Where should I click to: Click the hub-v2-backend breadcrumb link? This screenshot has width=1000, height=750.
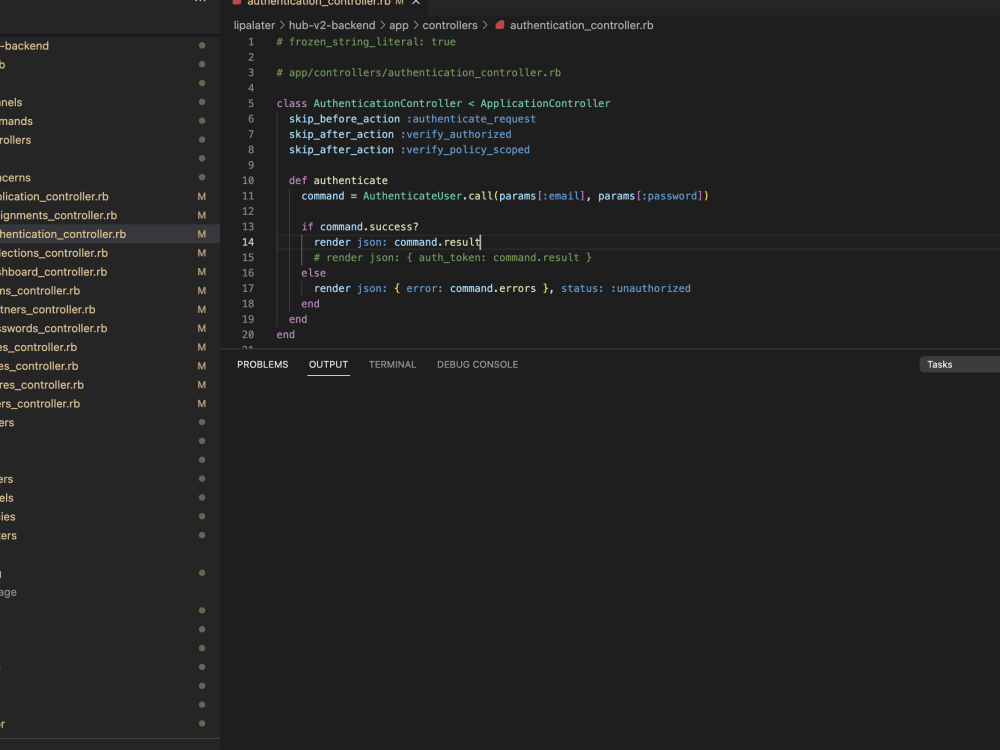332,24
